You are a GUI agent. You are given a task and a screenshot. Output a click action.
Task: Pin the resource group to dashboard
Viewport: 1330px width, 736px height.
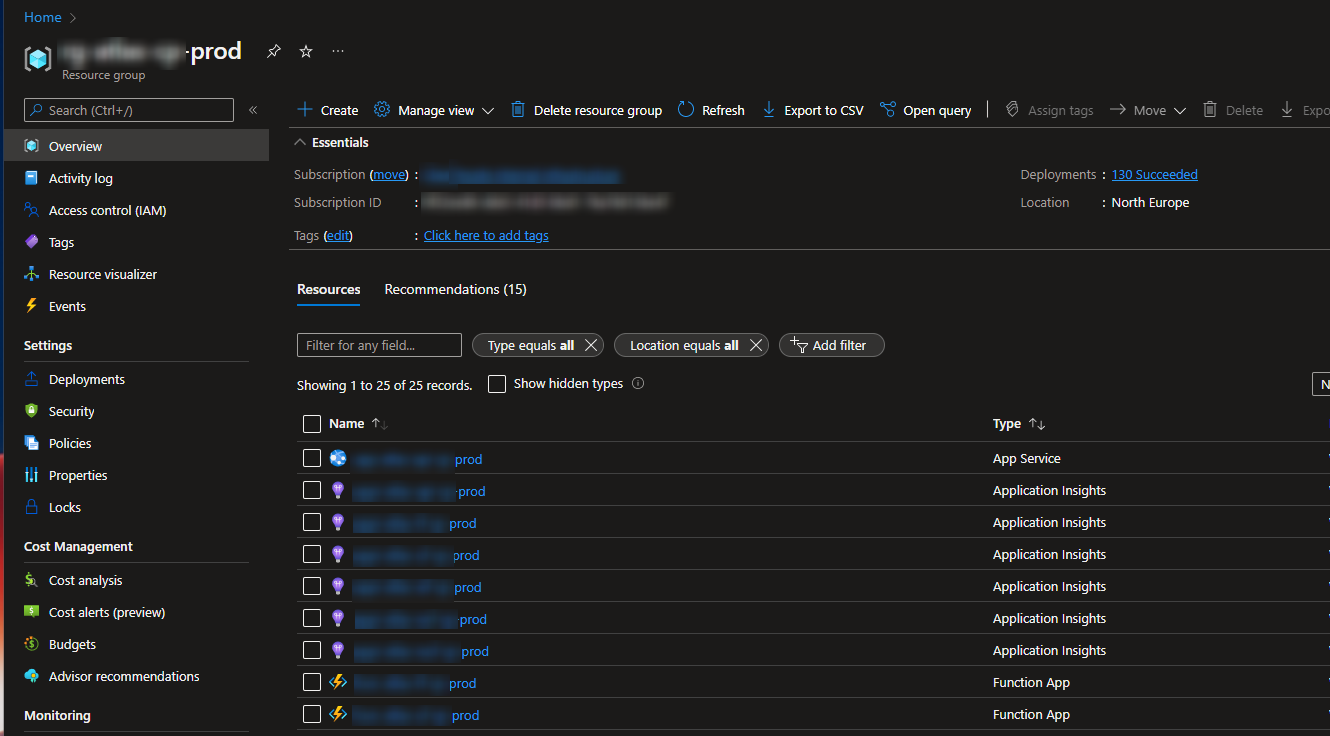274,51
